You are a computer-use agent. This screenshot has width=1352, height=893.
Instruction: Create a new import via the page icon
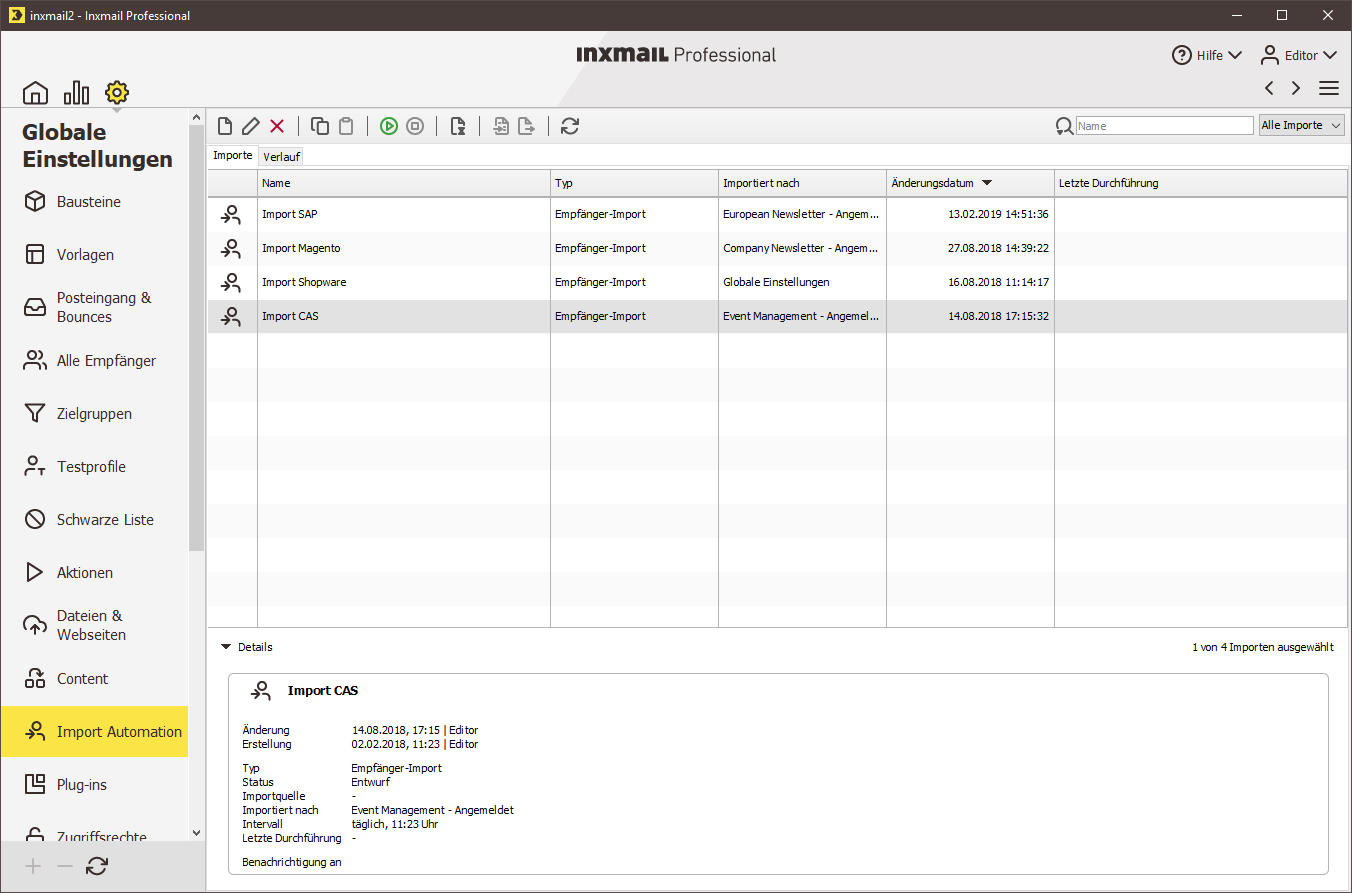coord(225,126)
